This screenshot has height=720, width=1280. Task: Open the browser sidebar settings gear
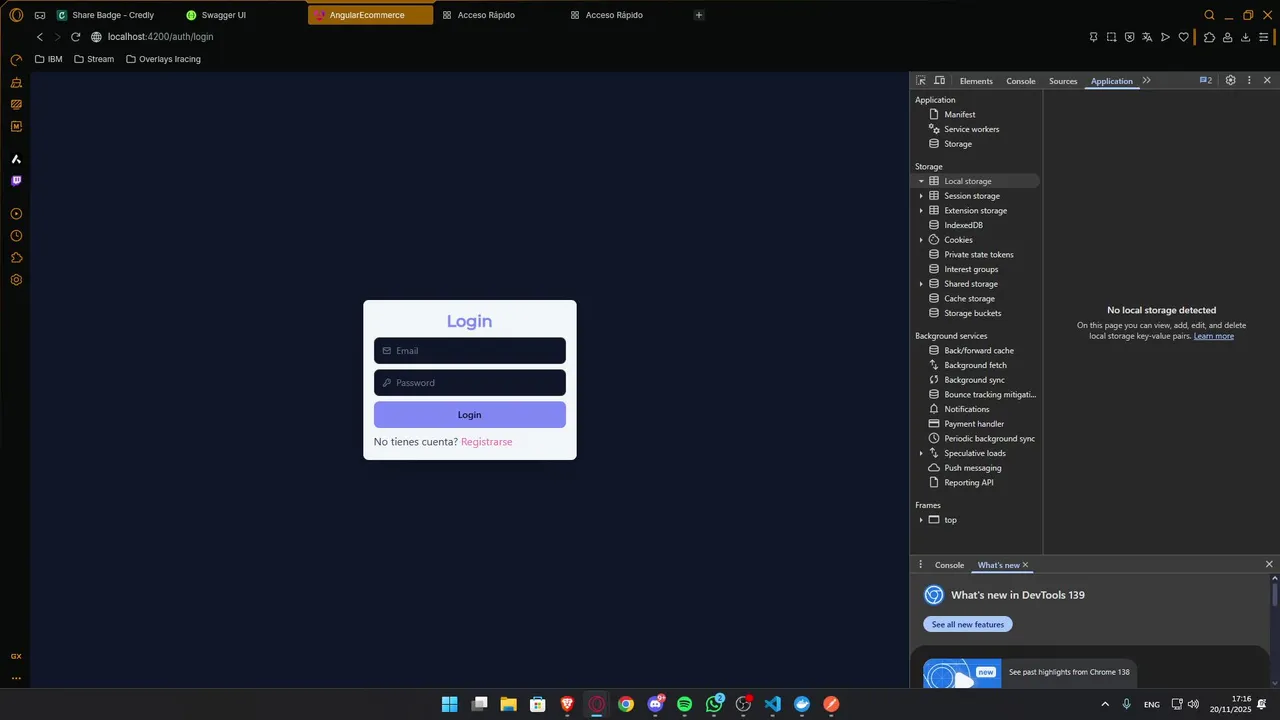[x=16, y=280]
